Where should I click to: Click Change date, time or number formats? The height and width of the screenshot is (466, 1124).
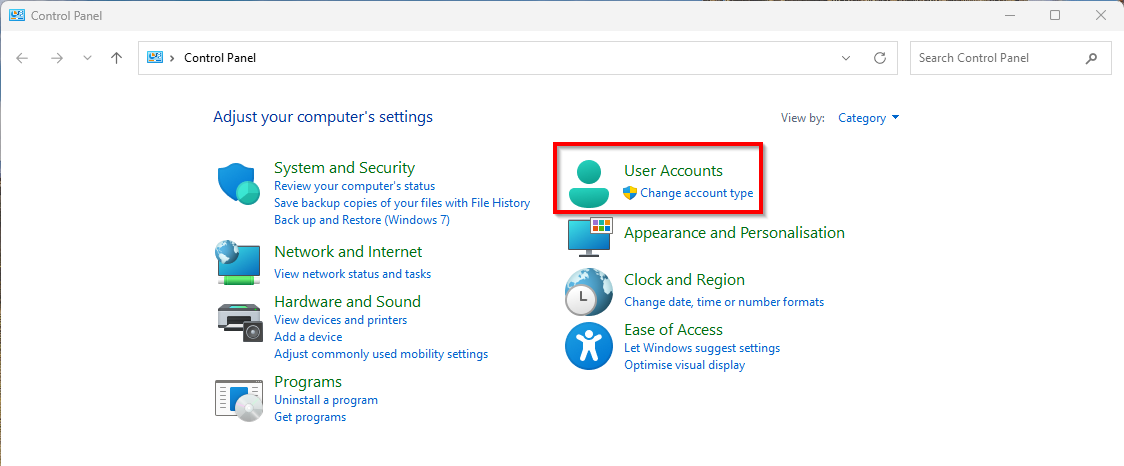tap(724, 302)
